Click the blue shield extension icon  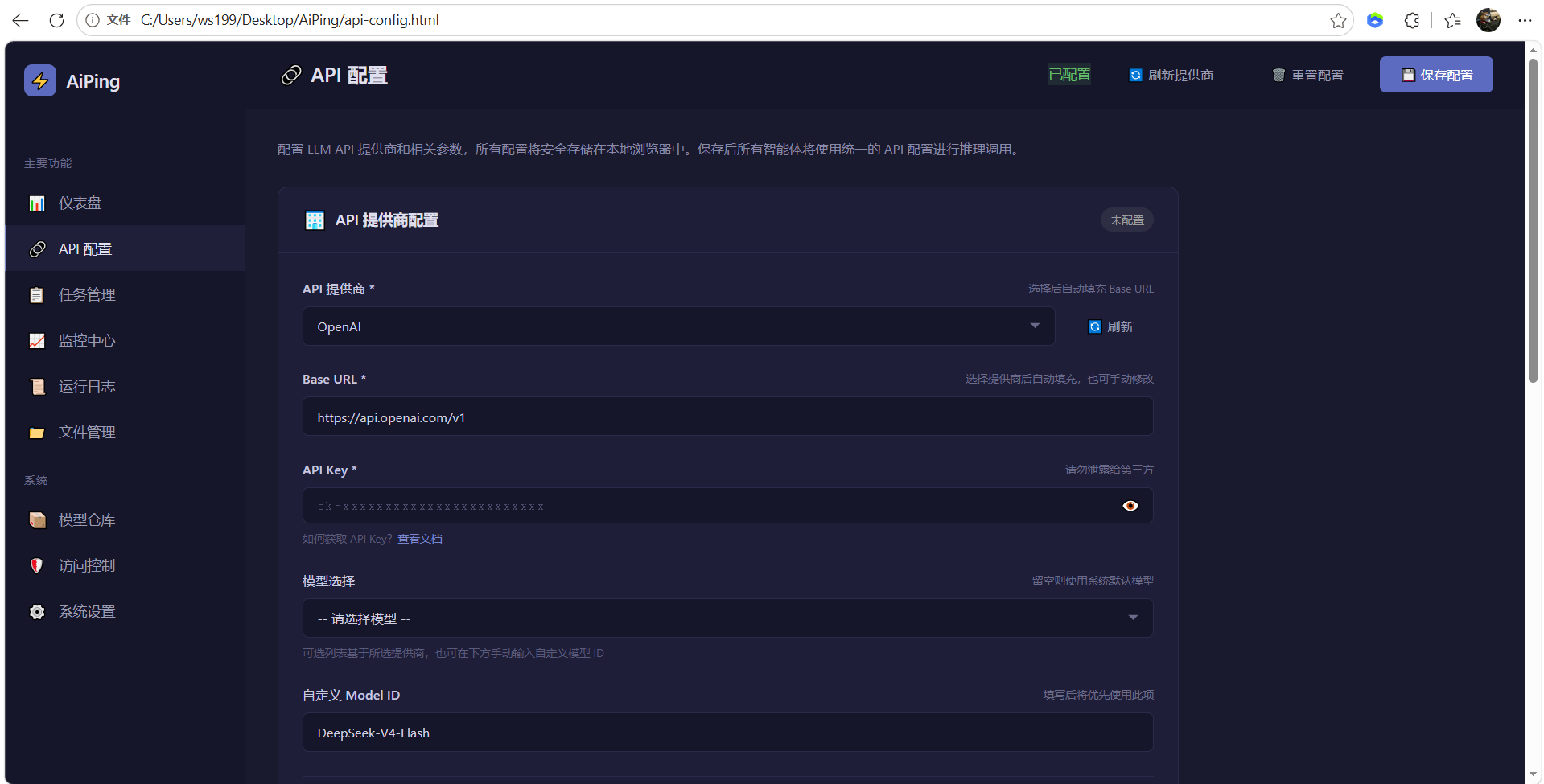pos(1375,20)
